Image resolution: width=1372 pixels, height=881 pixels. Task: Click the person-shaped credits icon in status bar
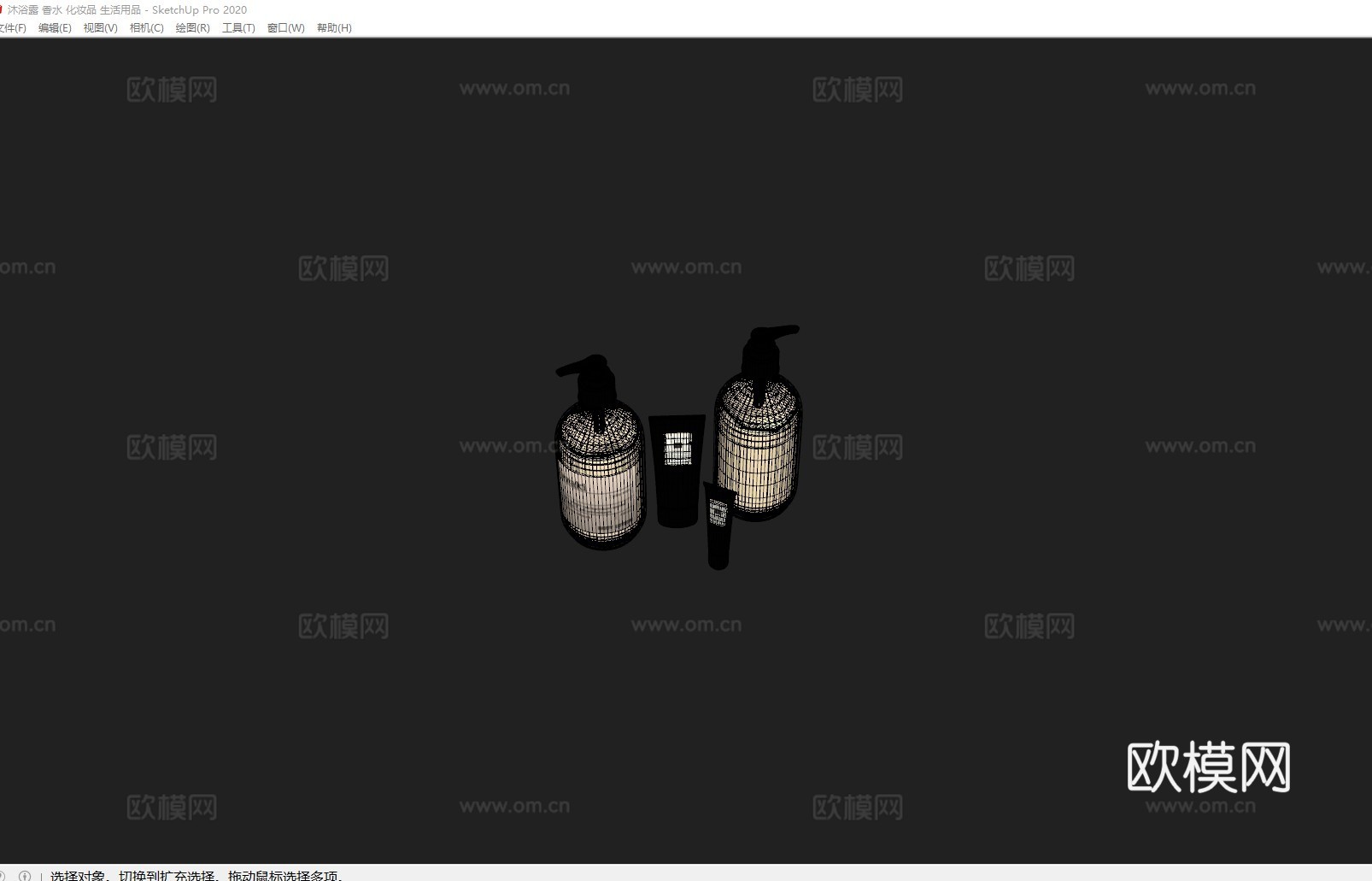point(25,875)
